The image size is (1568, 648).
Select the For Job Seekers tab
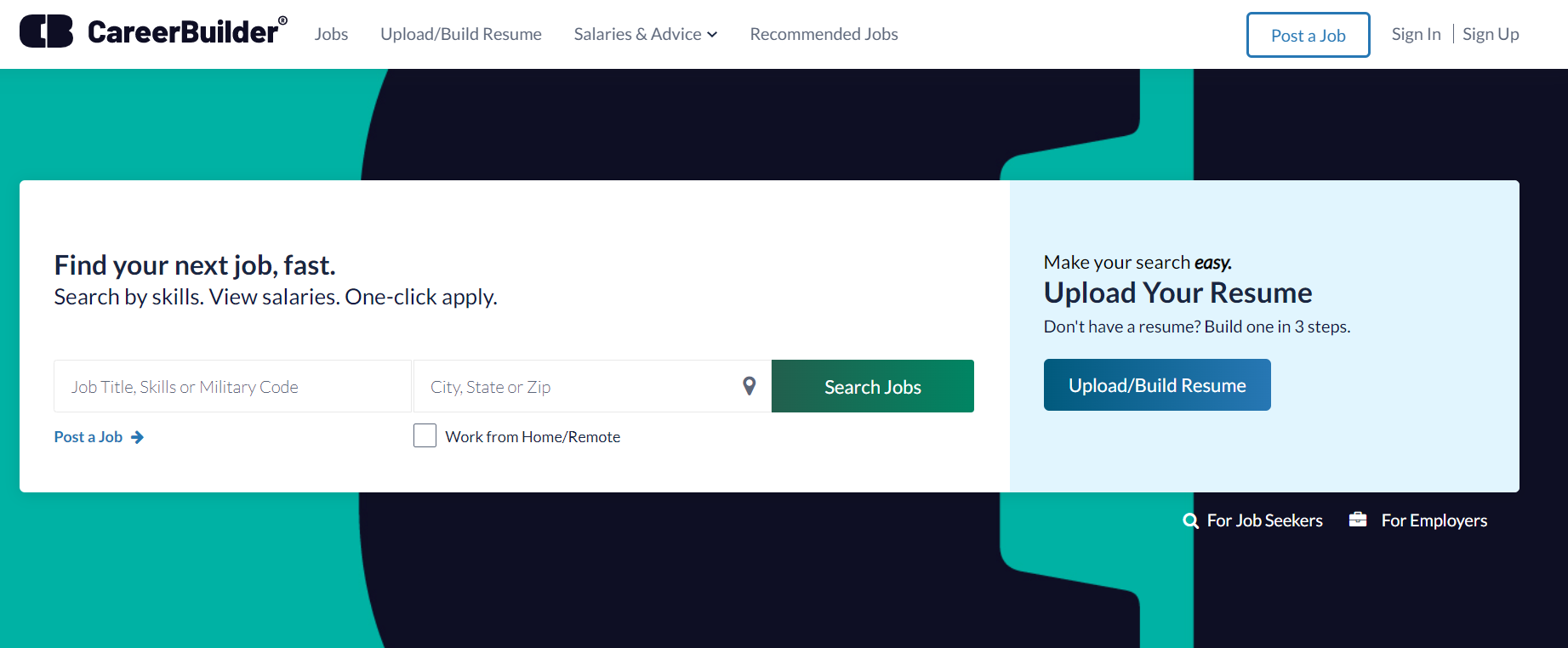pos(1252,520)
